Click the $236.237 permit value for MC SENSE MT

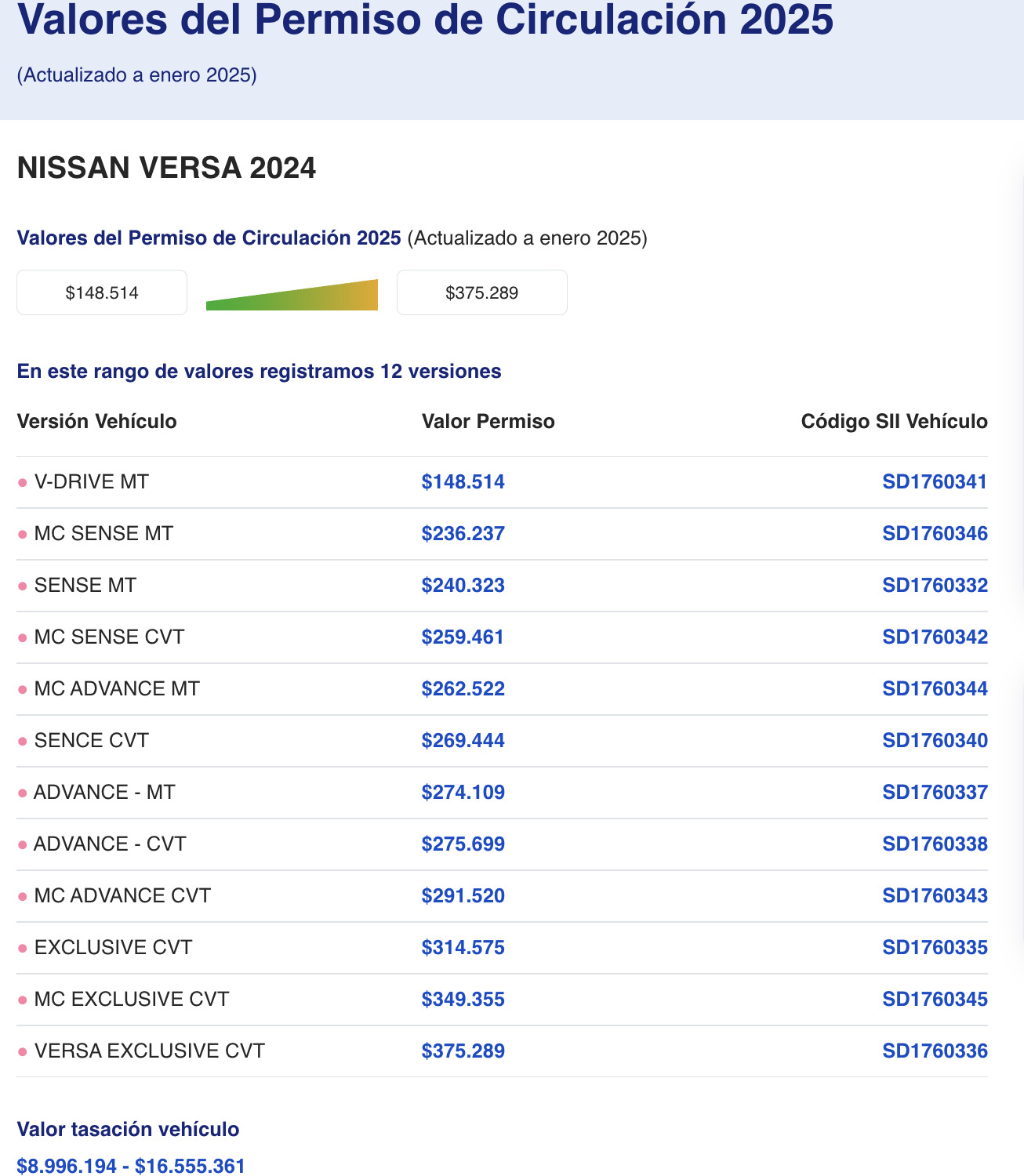pyautogui.click(x=463, y=534)
